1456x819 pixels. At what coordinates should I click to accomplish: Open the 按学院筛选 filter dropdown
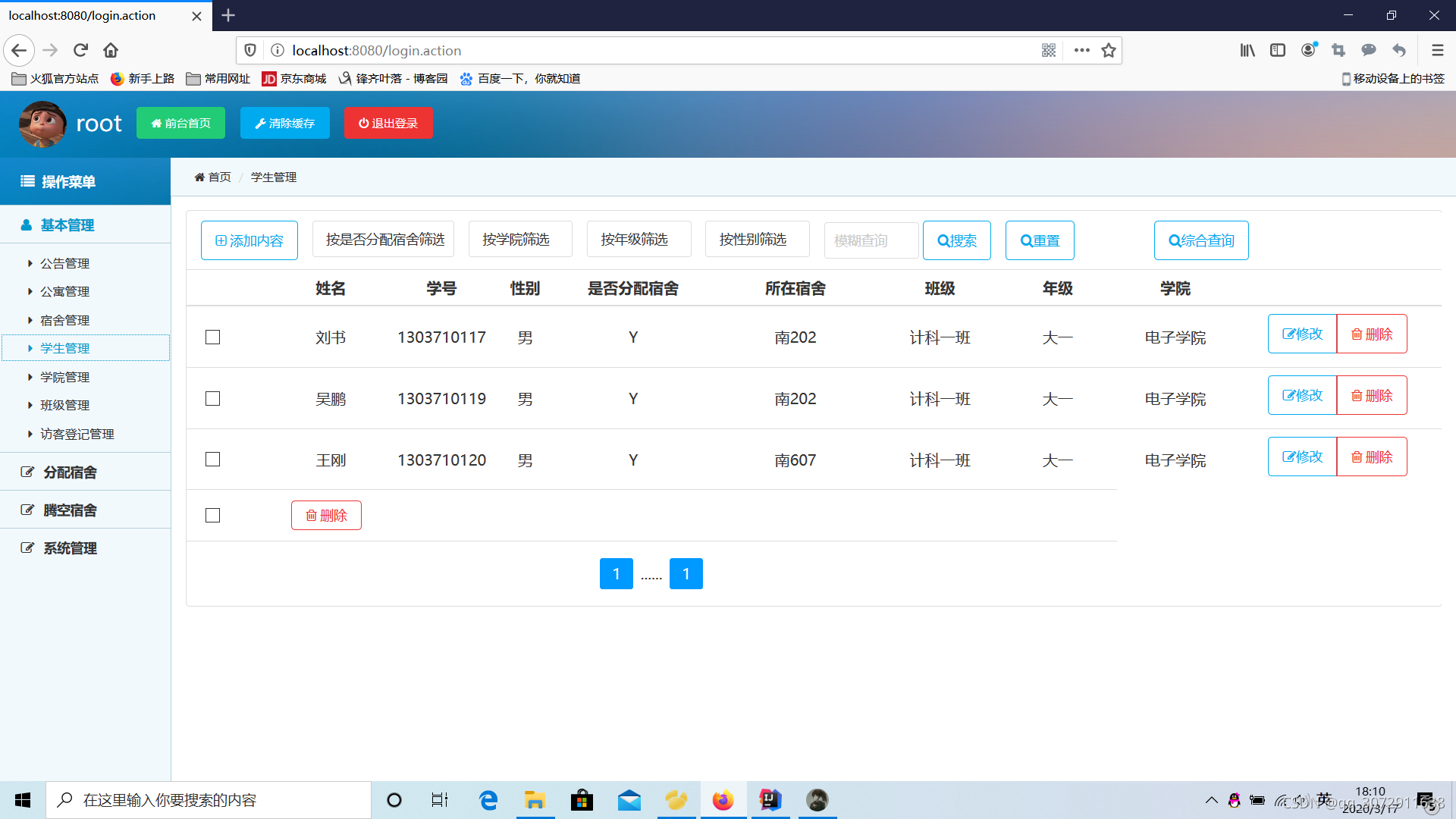tap(520, 240)
